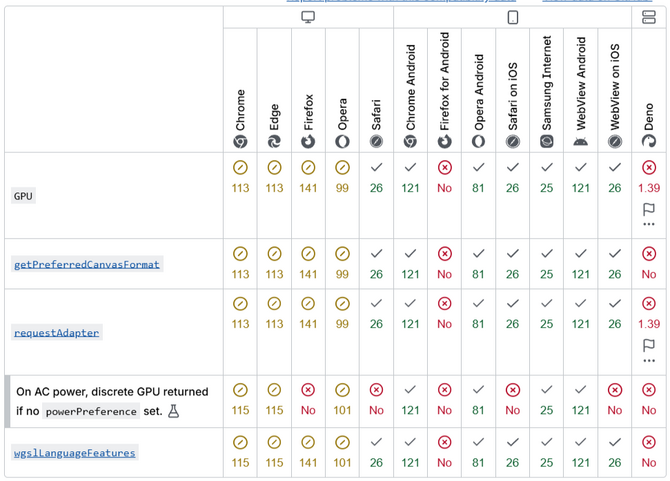670x481 pixels.
Task: Open the requestAdapter link
Action: [x=57, y=333]
